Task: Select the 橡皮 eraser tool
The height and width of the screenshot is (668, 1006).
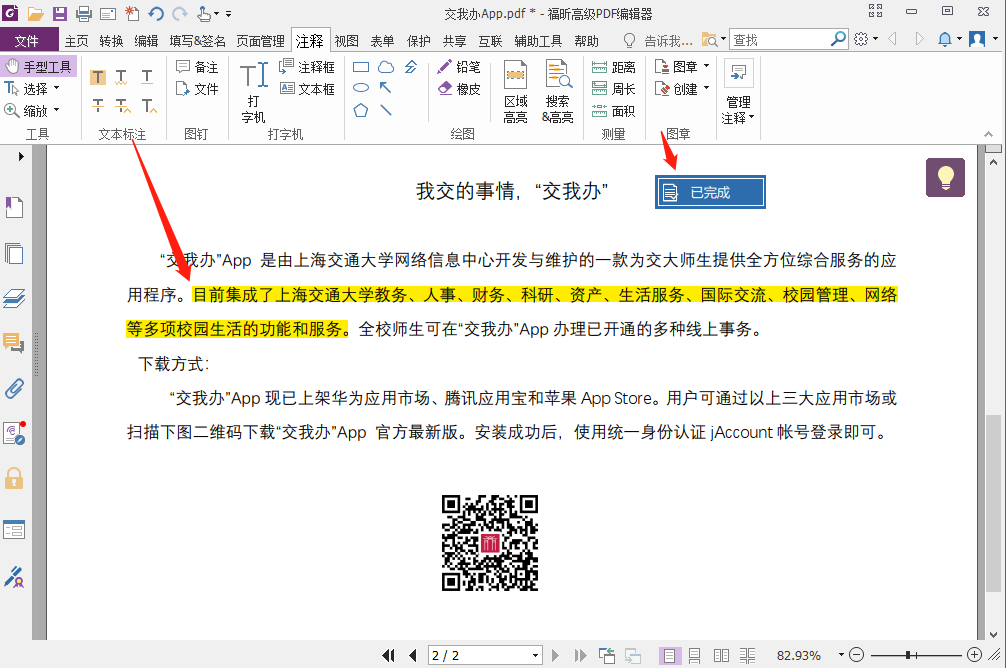Action: [459, 89]
